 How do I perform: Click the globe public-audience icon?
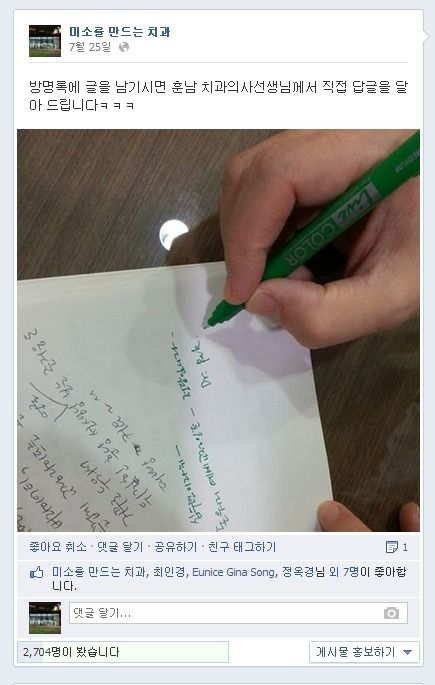[124, 47]
